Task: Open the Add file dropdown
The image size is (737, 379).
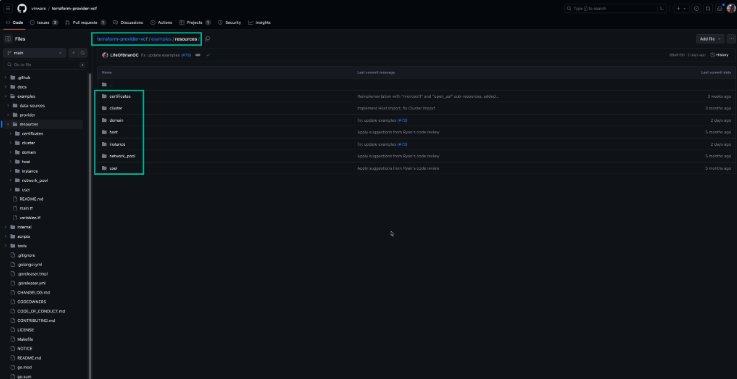Action: [x=710, y=39]
